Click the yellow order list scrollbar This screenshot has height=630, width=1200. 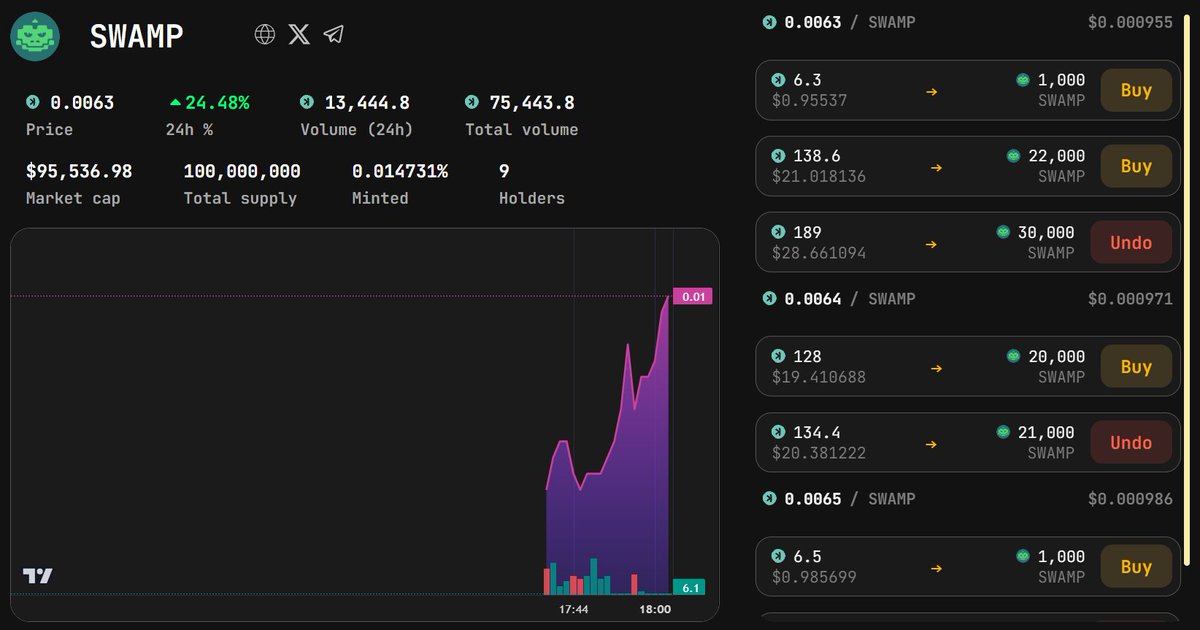pos(1188,290)
